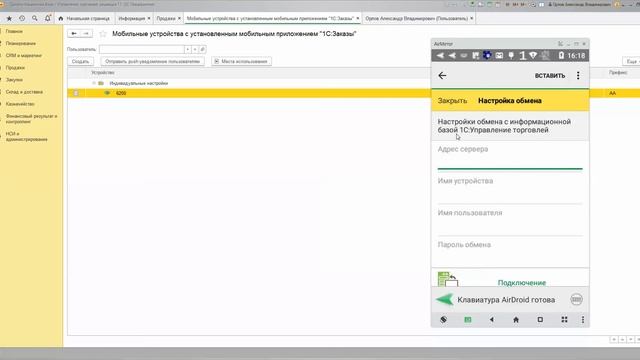Go to Начальная страница tab

[84, 18]
